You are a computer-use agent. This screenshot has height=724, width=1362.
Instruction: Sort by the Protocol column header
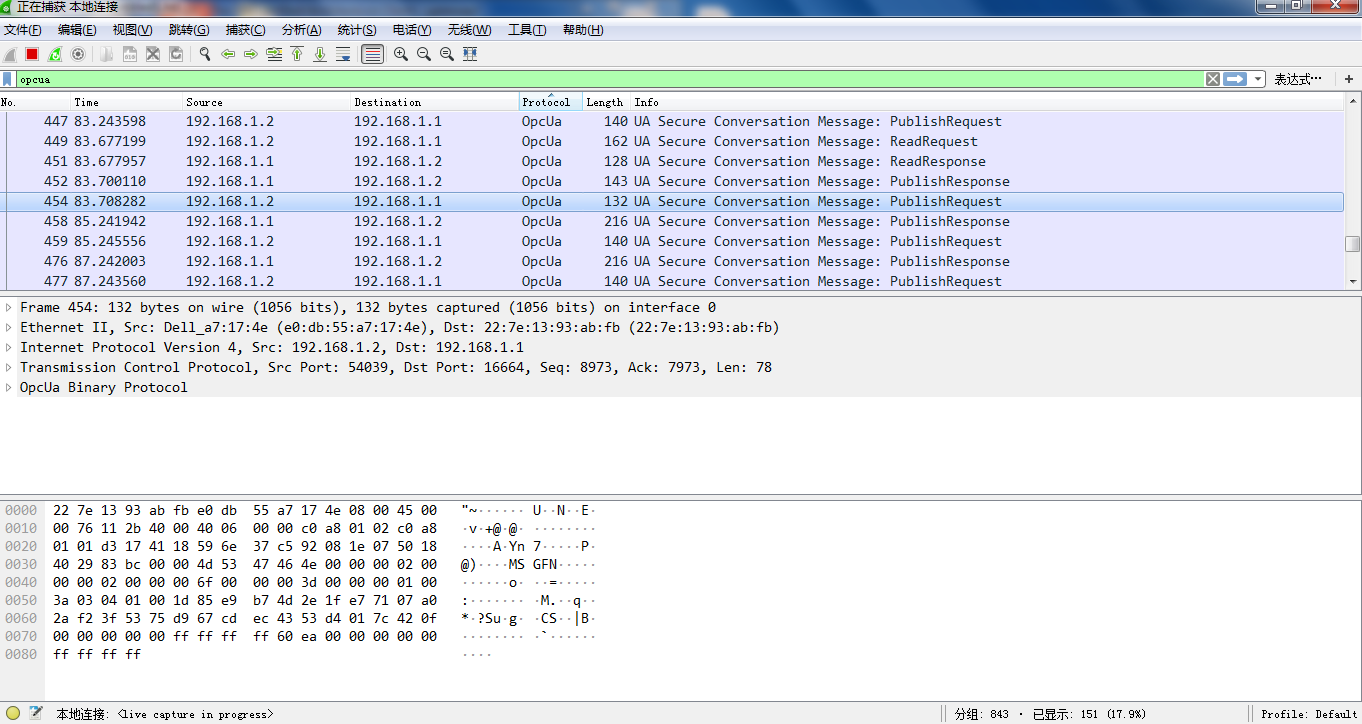(551, 102)
